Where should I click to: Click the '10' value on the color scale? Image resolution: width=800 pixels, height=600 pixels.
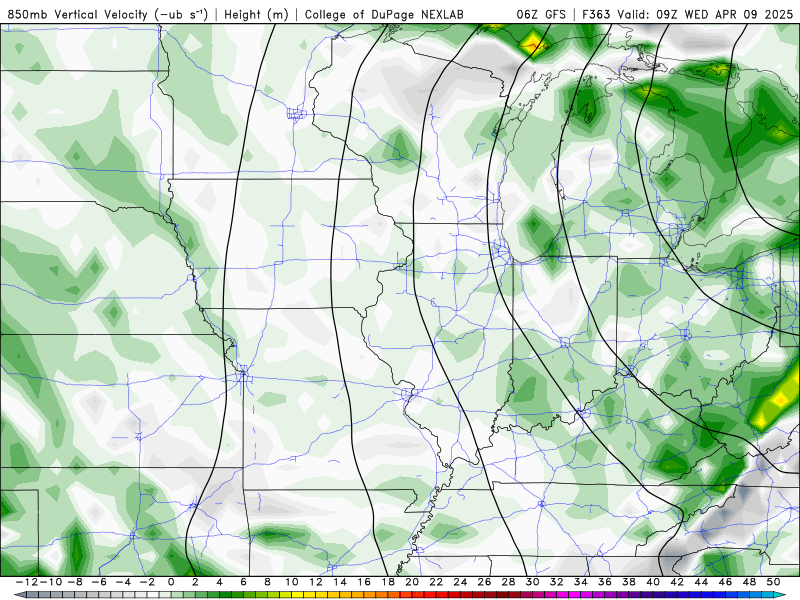(292, 582)
